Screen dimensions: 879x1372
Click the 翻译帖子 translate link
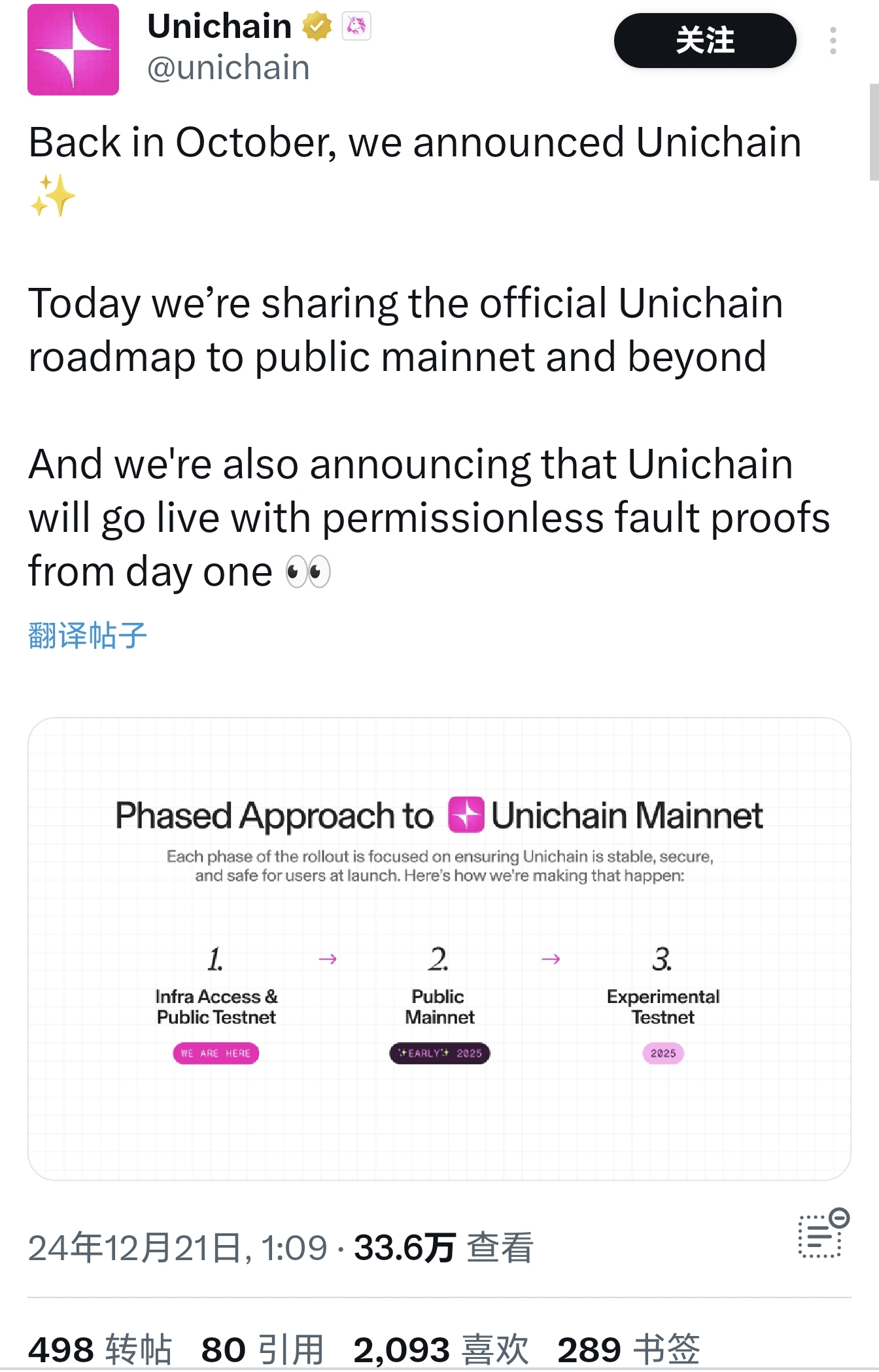pyautogui.click(x=88, y=635)
